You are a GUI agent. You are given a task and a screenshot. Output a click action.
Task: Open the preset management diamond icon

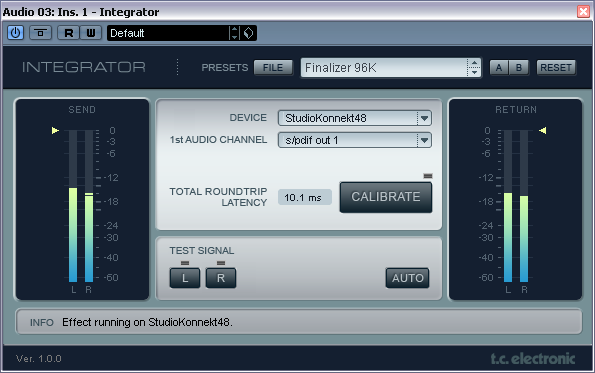tap(249, 33)
